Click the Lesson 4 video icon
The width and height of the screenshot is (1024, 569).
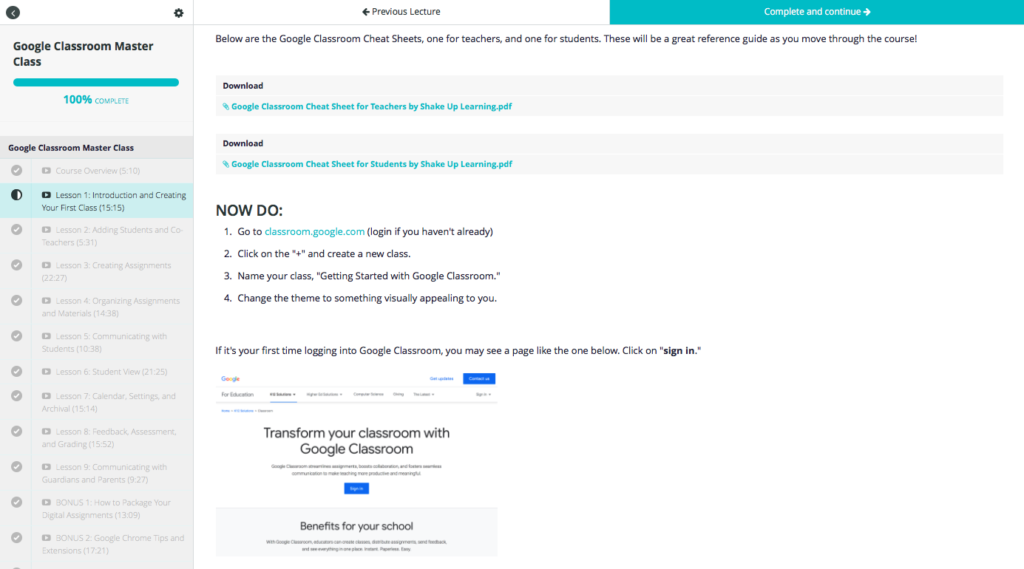[46, 301]
